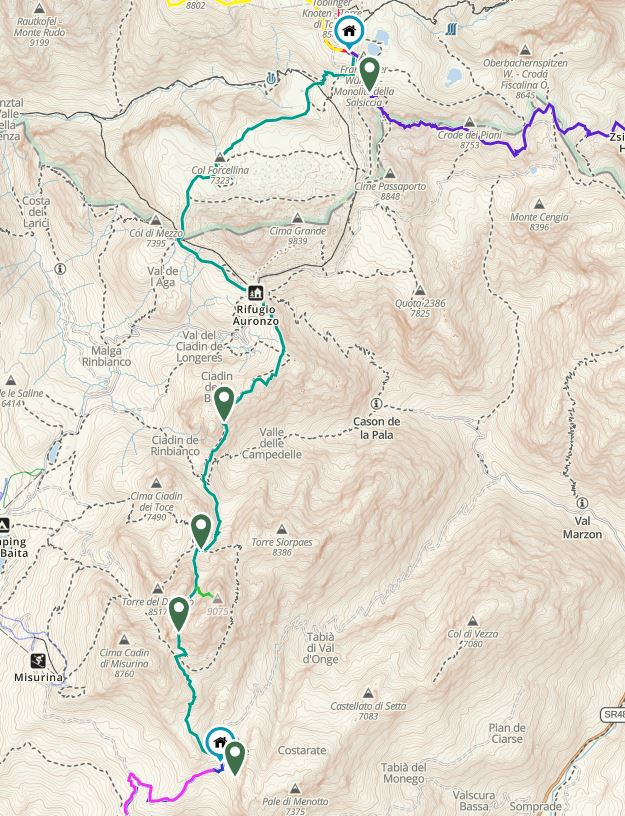Select the Torre Siorpaes peak triangle
Screen dimensions: 625x816
coord(282,530)
